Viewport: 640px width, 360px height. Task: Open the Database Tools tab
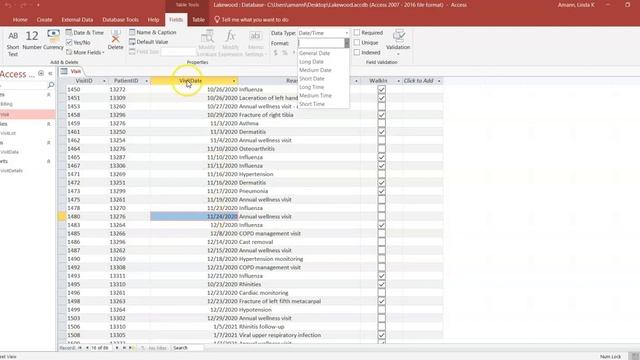[120, 20]
